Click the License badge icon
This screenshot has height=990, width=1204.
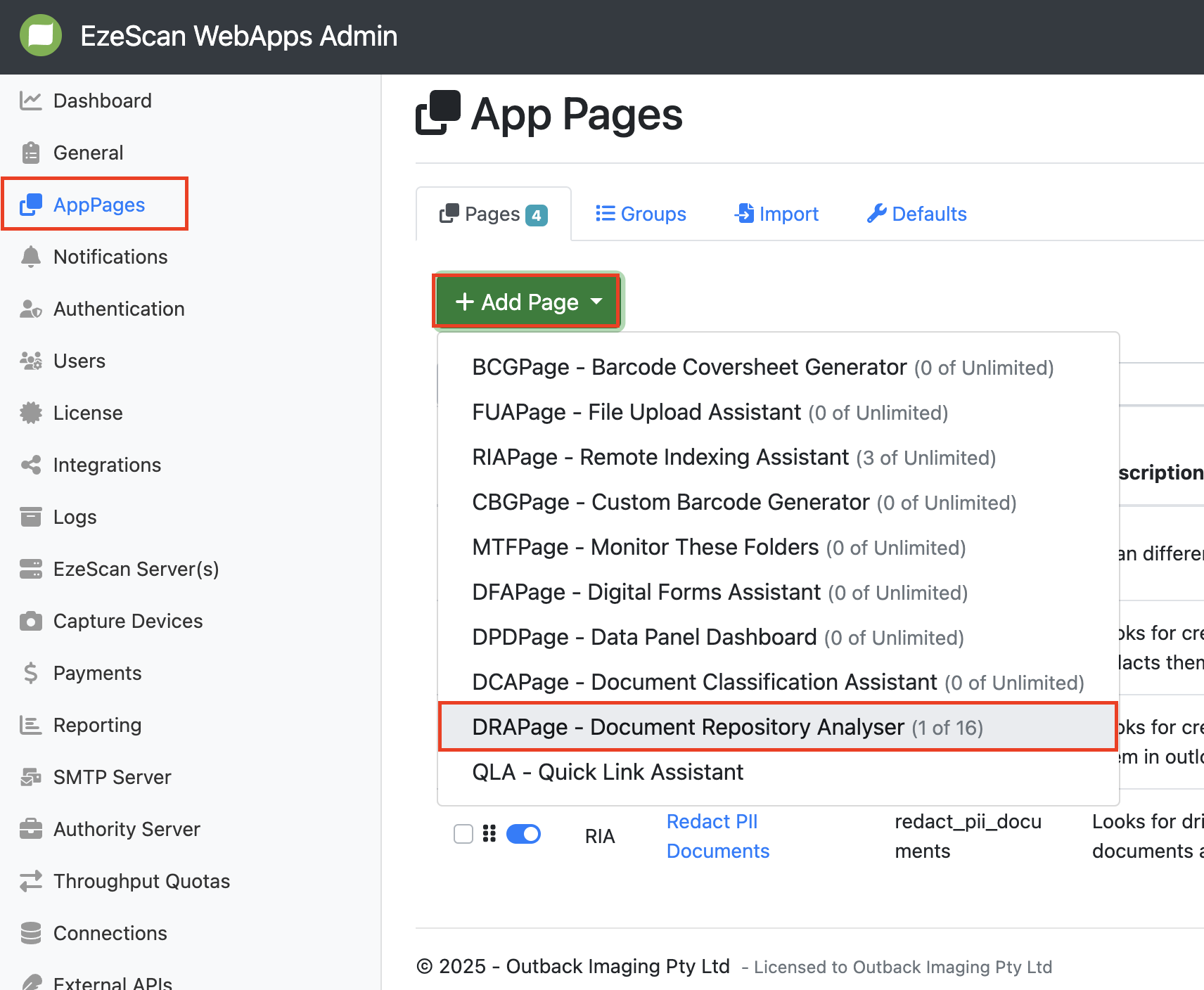[x=30, y=413]
